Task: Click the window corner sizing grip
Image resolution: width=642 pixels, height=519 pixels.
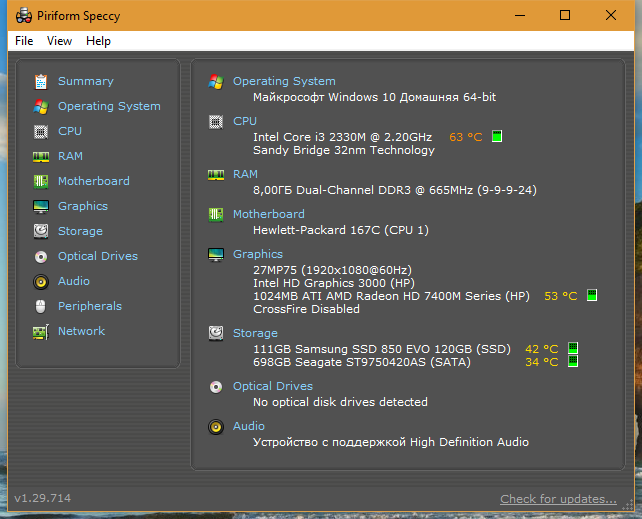Action: 628,505
